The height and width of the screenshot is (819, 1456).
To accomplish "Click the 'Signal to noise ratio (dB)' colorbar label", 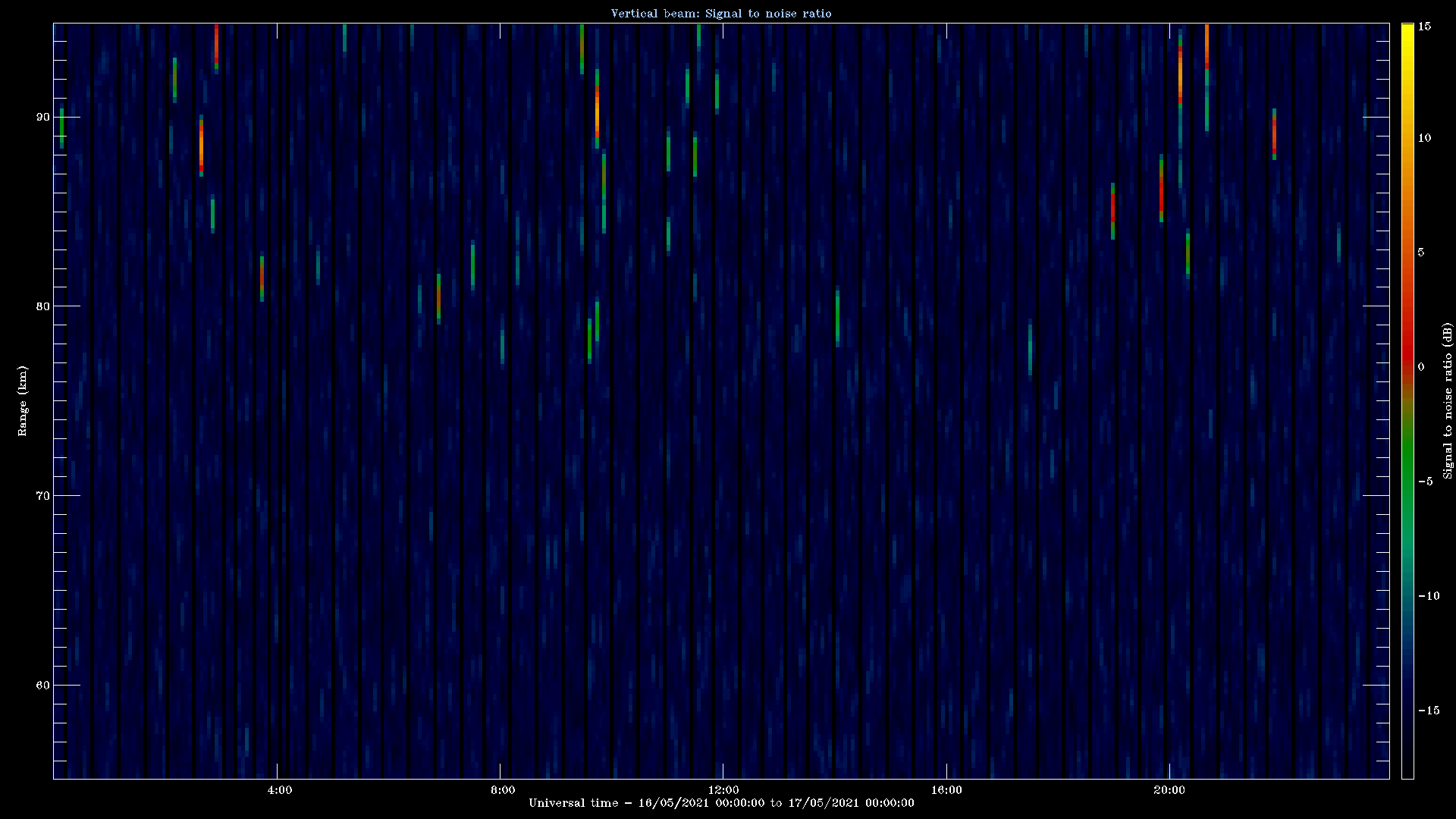I will click(1448, 400).
